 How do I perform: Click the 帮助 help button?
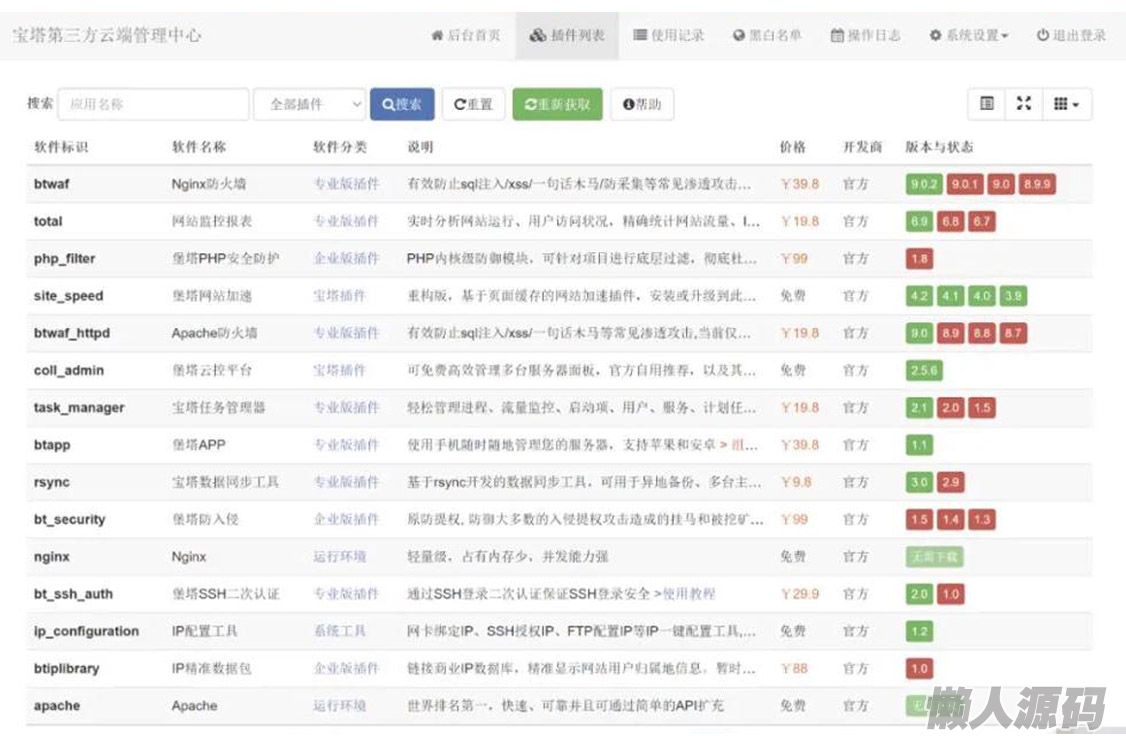[641, 104]
